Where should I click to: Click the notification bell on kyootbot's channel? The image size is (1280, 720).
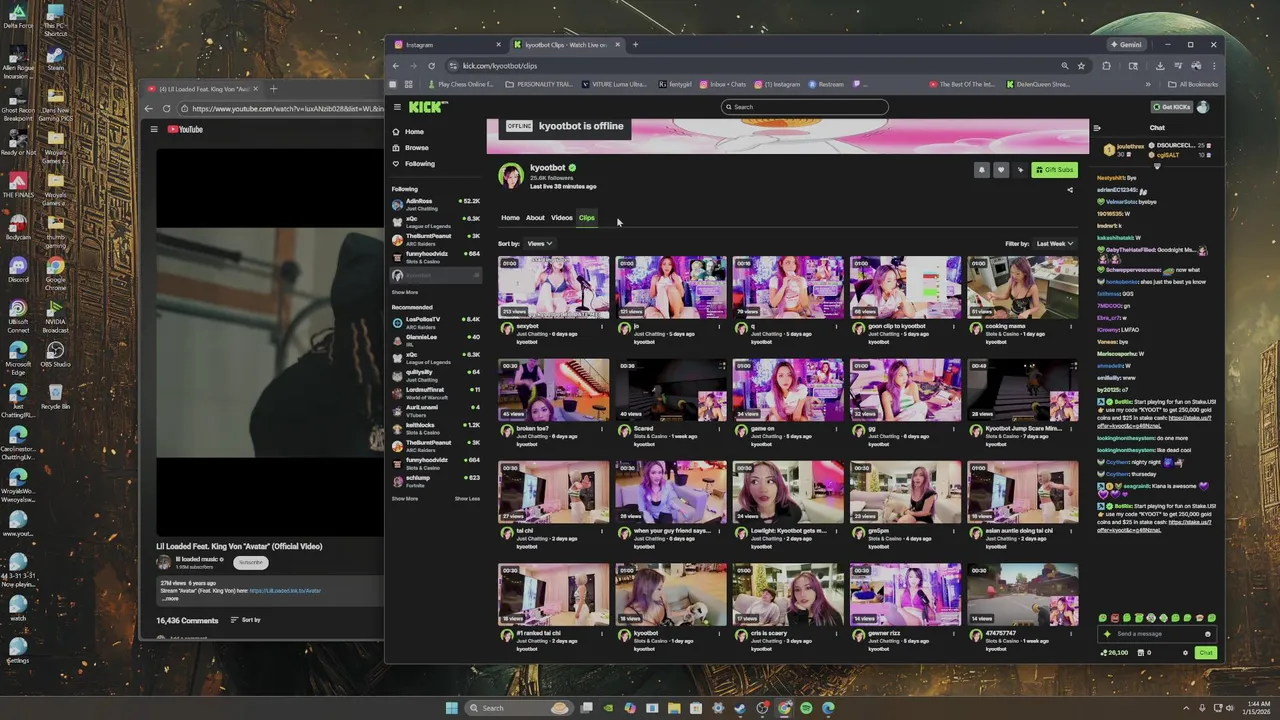[x=981, y=170]
